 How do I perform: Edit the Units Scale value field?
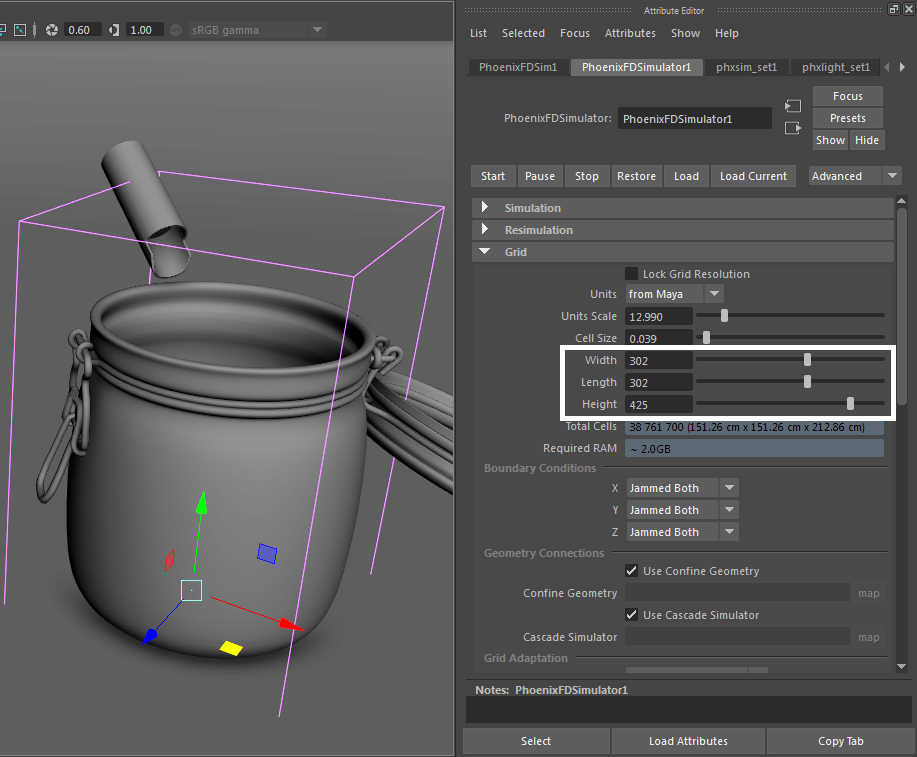[x=659, y=316]
